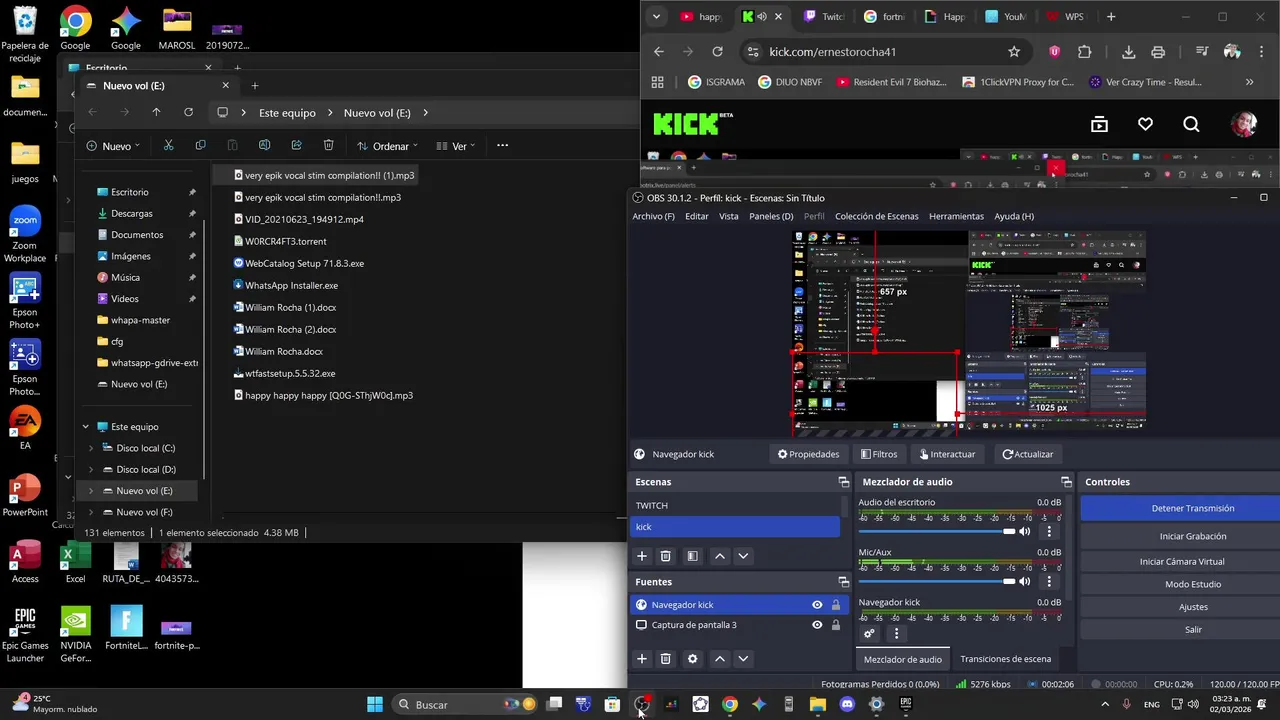The height and width of the screenshot is (720, 1280).
Task: Open advanced audio properties gear in mixer
Action: tap(869, 633)
